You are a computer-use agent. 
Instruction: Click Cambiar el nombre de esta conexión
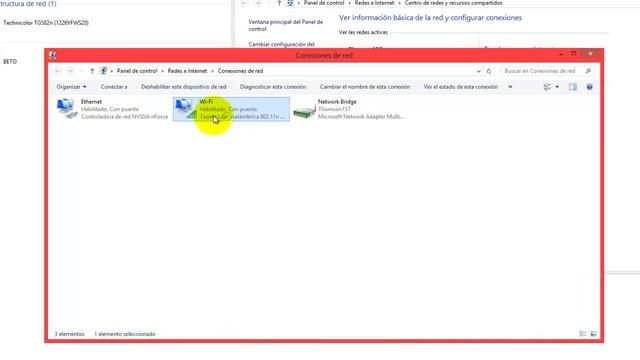(365, 87)
